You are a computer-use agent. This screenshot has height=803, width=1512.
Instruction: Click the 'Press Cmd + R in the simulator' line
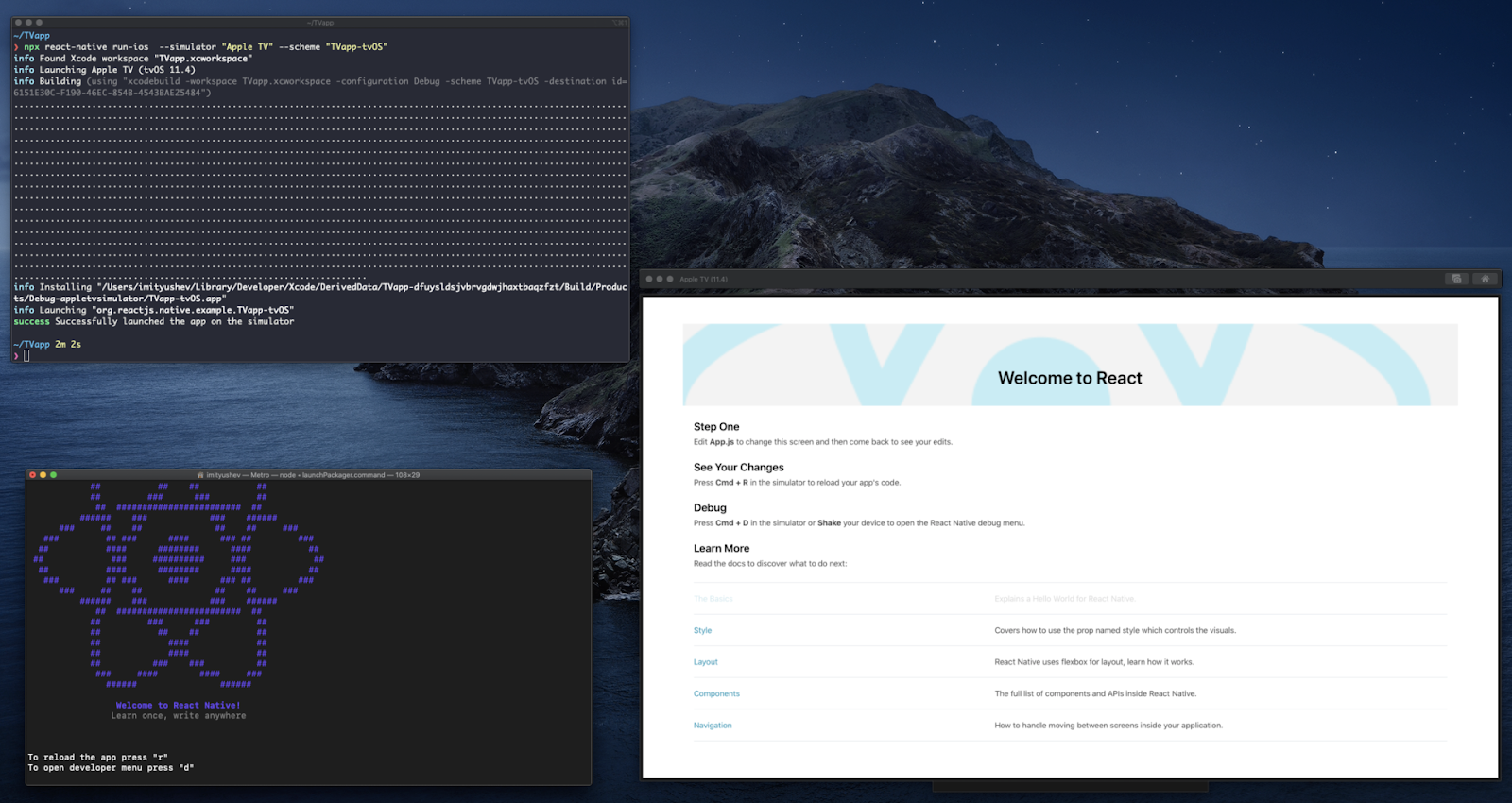click(797, 483)
